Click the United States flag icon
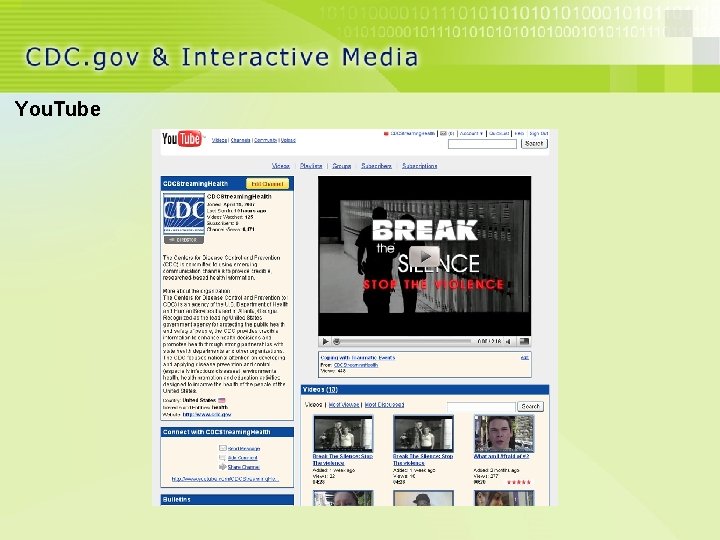Image resolution: width=720 pixels, height=540 pixels. [x=222, y=400]
